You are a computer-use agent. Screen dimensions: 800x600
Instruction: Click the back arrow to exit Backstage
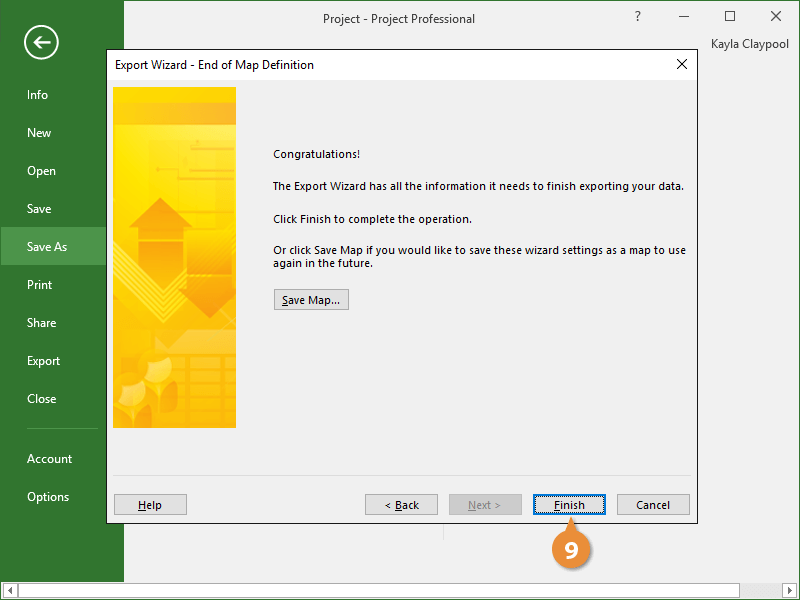(42, 42)
